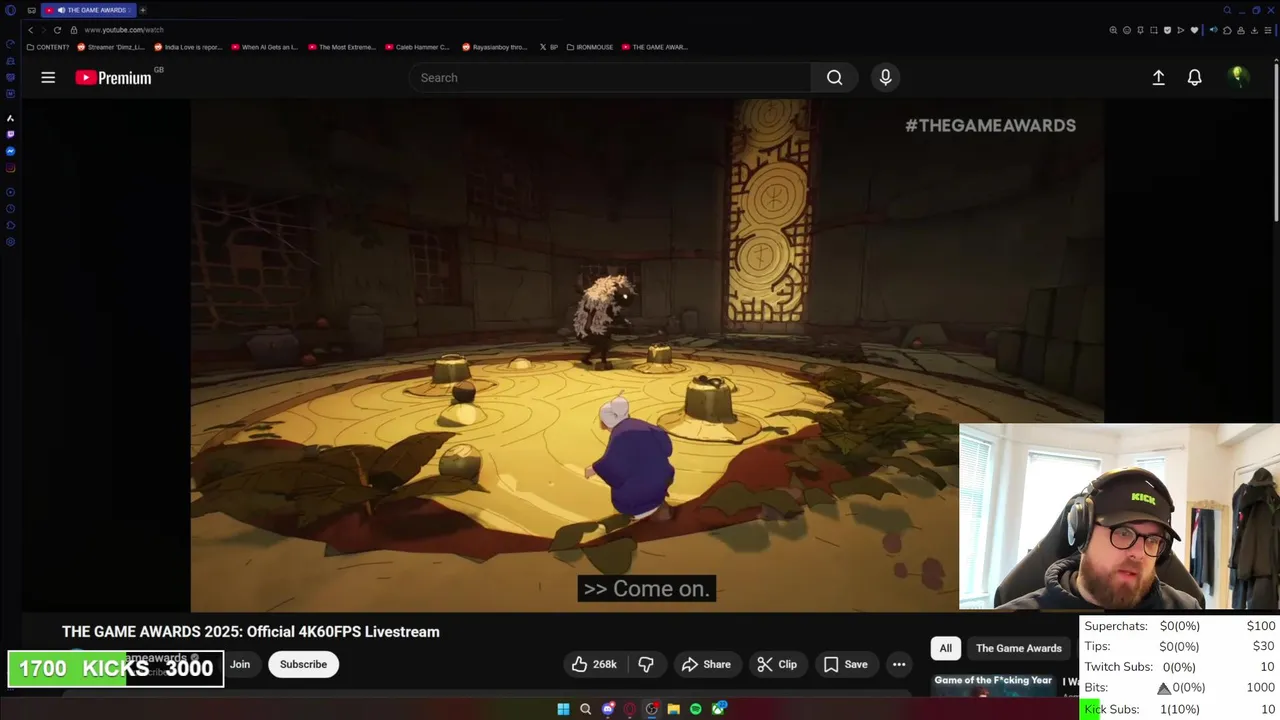Open Extensions cube in Opera sidebar
Image resolution: width=1280 pixels, height=720 pixels.
pyautogui.click(x=10, y=225)
